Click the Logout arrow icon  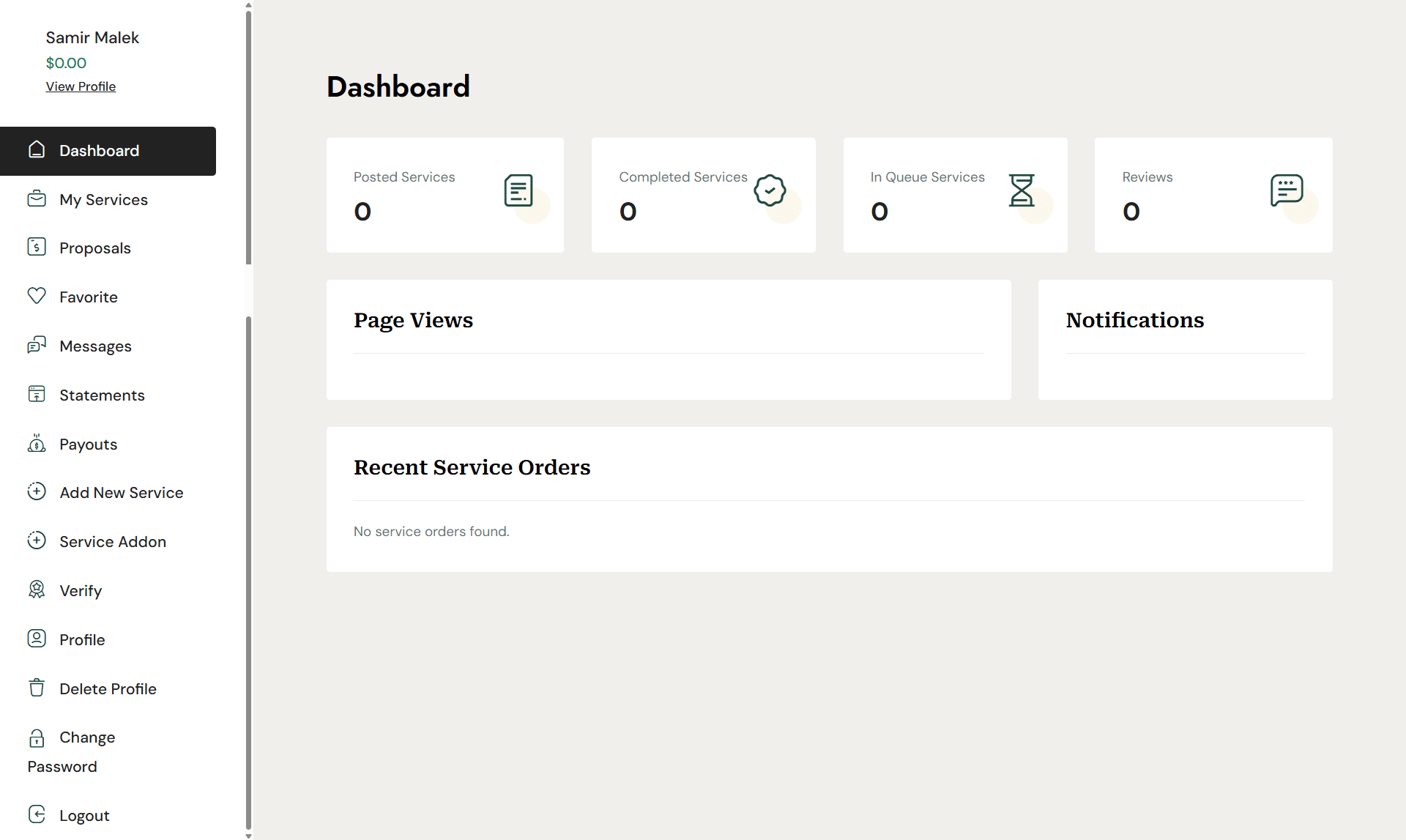pos(37,814)
